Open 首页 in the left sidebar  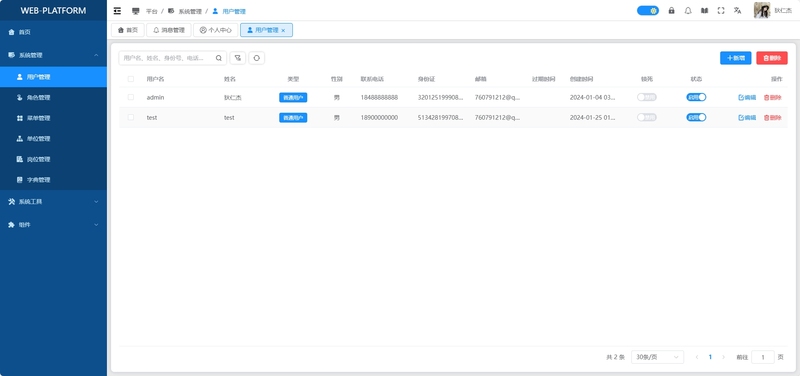[53, 32]
